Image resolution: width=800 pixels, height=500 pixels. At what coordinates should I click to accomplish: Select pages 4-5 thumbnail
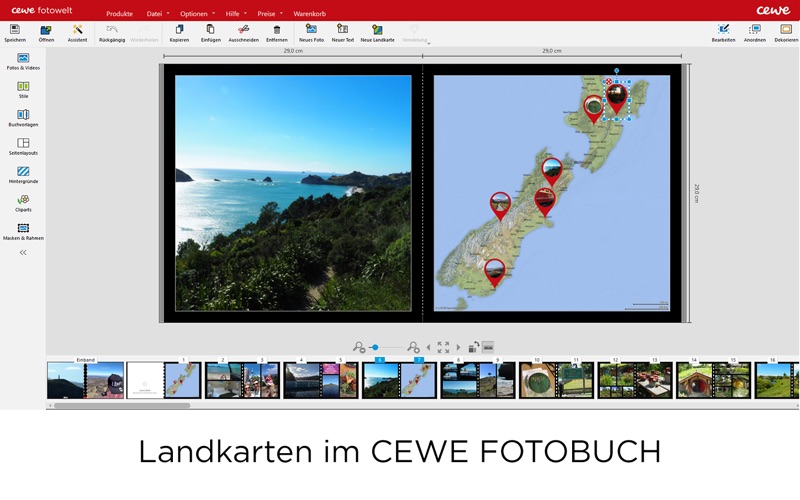tap(321, 380)
